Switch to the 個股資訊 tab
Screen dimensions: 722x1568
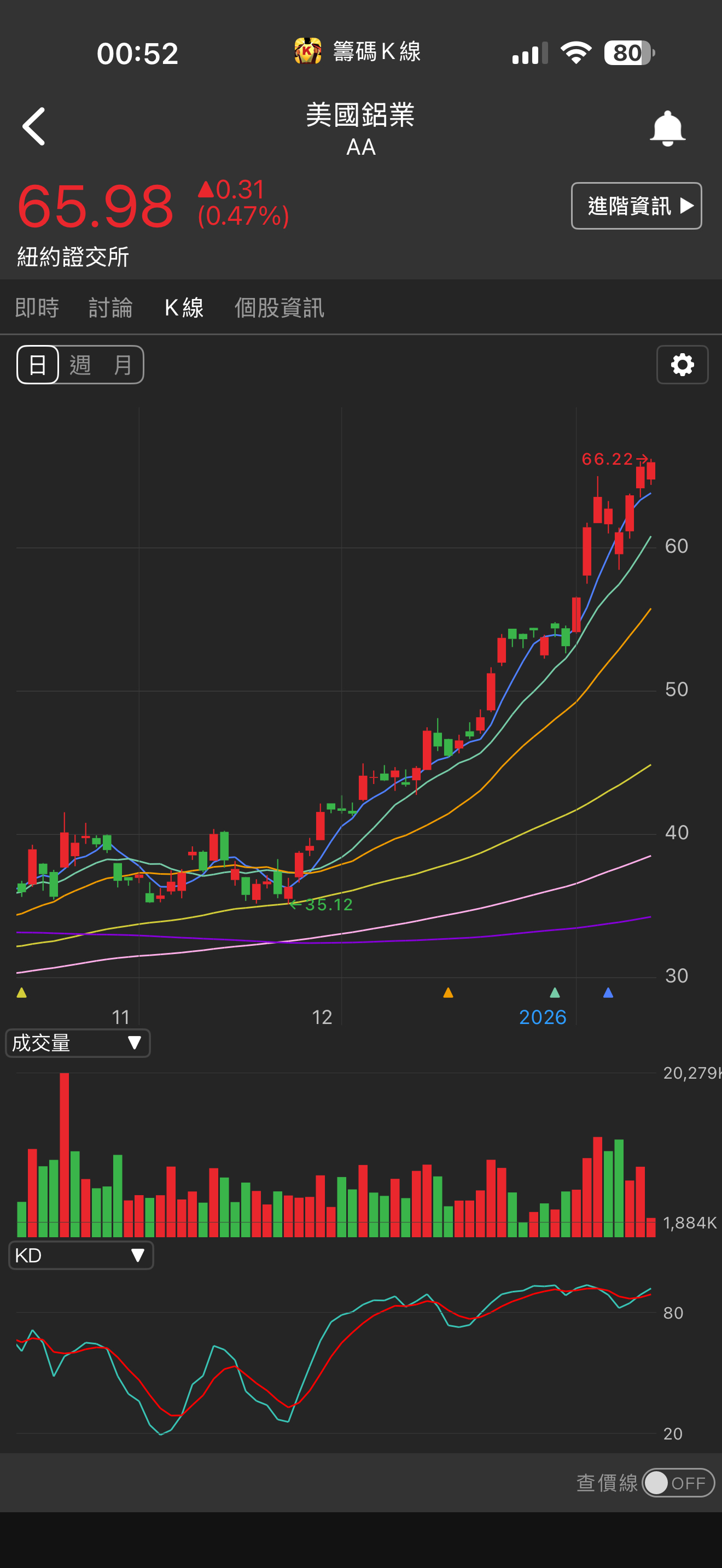(280, 308)
